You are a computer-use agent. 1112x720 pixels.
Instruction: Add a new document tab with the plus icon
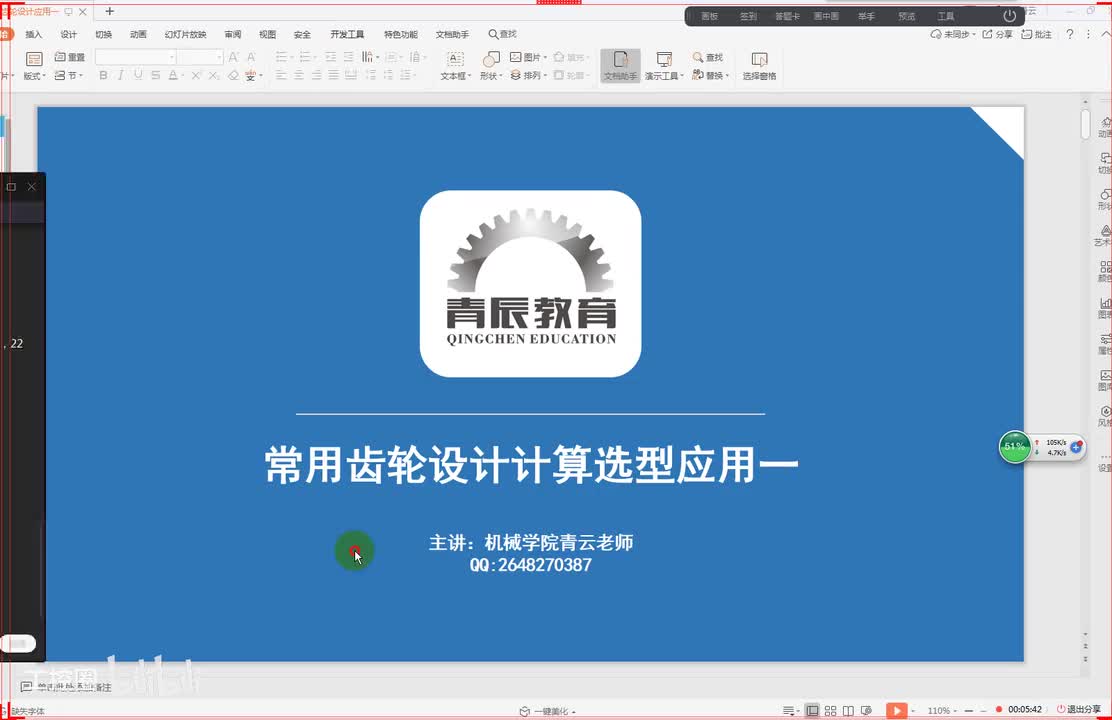click(109, 11)
